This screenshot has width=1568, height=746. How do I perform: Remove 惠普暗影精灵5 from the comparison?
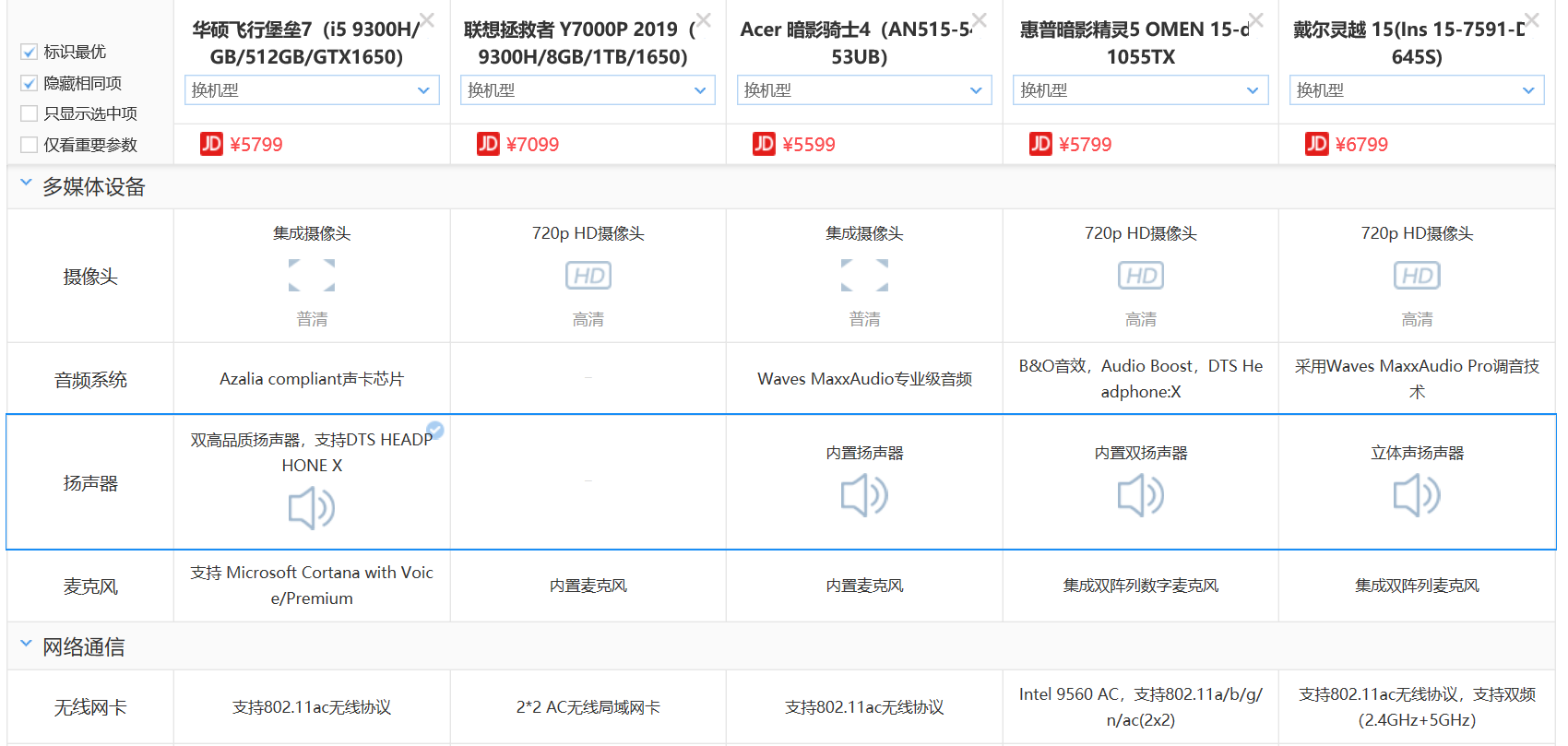[1255, 19]
